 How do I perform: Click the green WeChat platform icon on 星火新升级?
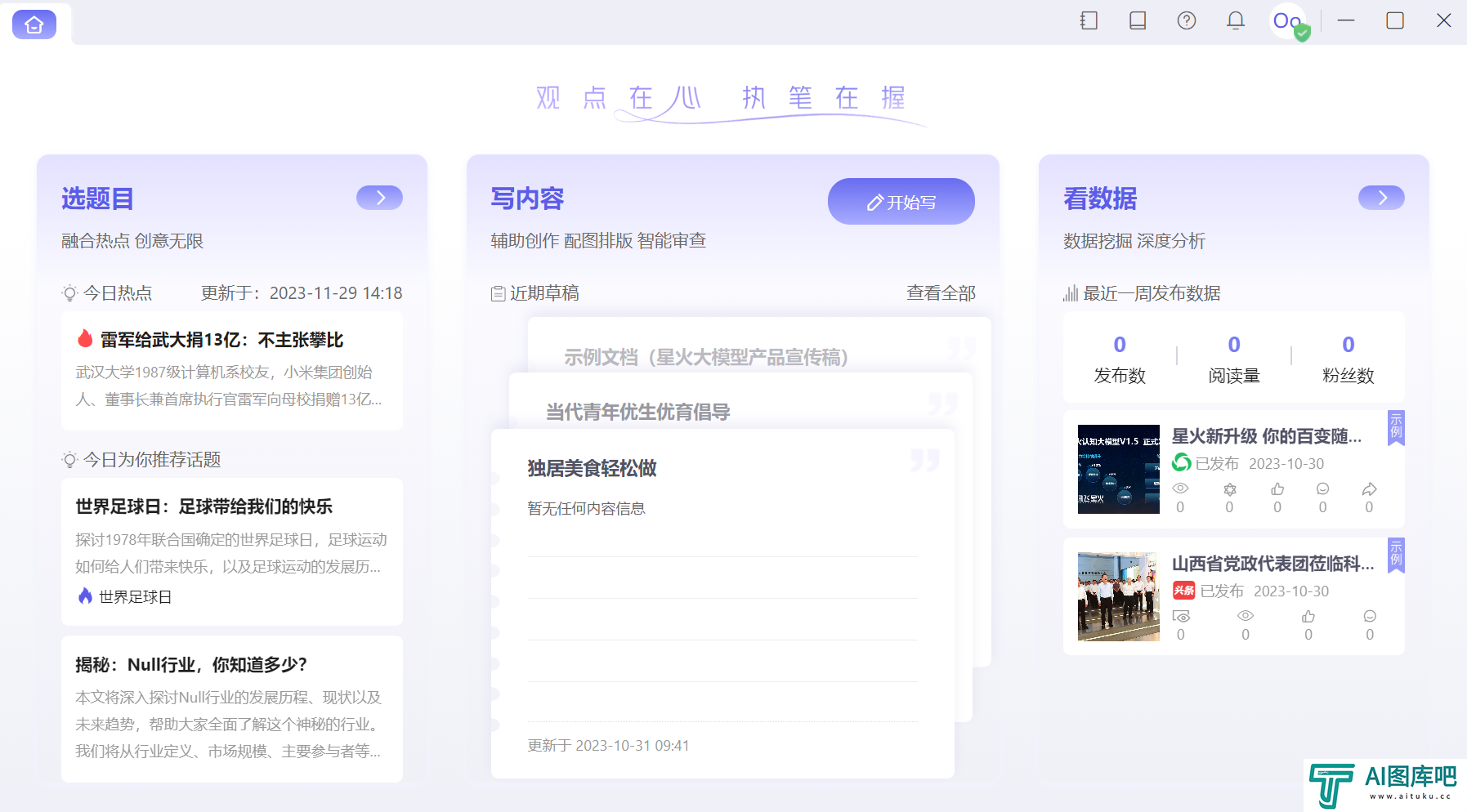1182,463
